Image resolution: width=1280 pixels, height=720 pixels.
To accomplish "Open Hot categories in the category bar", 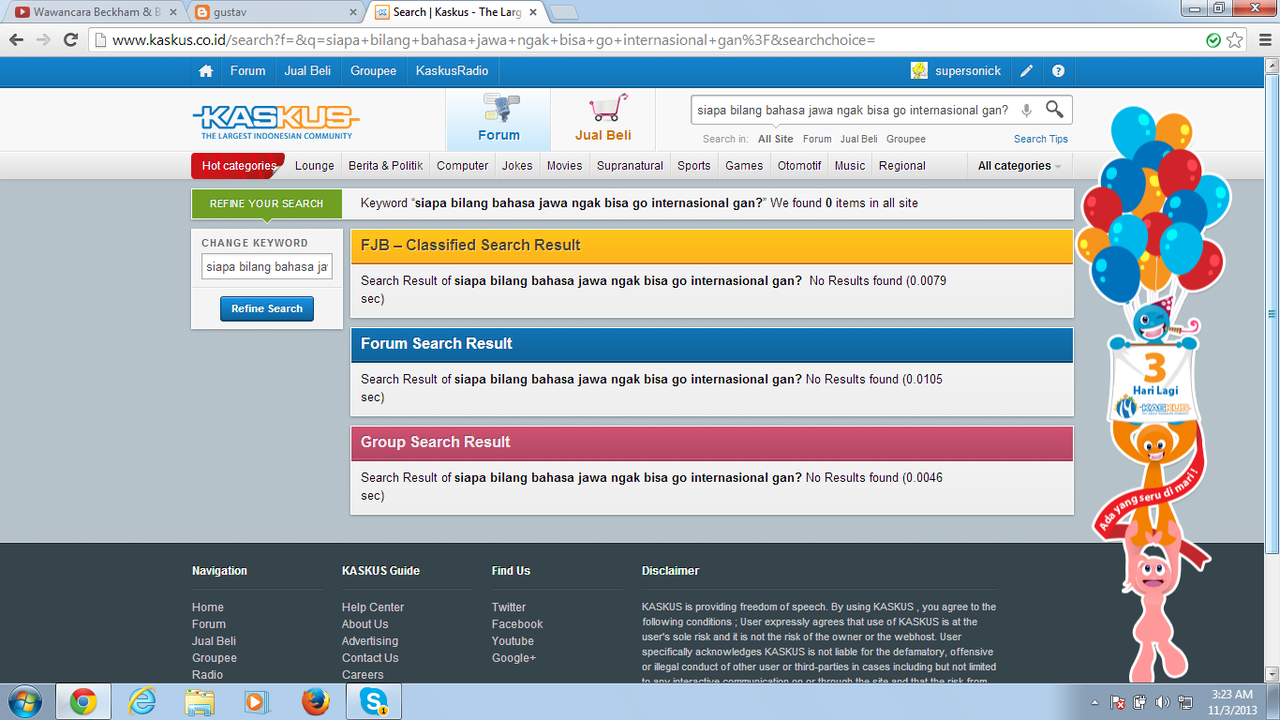I will (238, 166).
